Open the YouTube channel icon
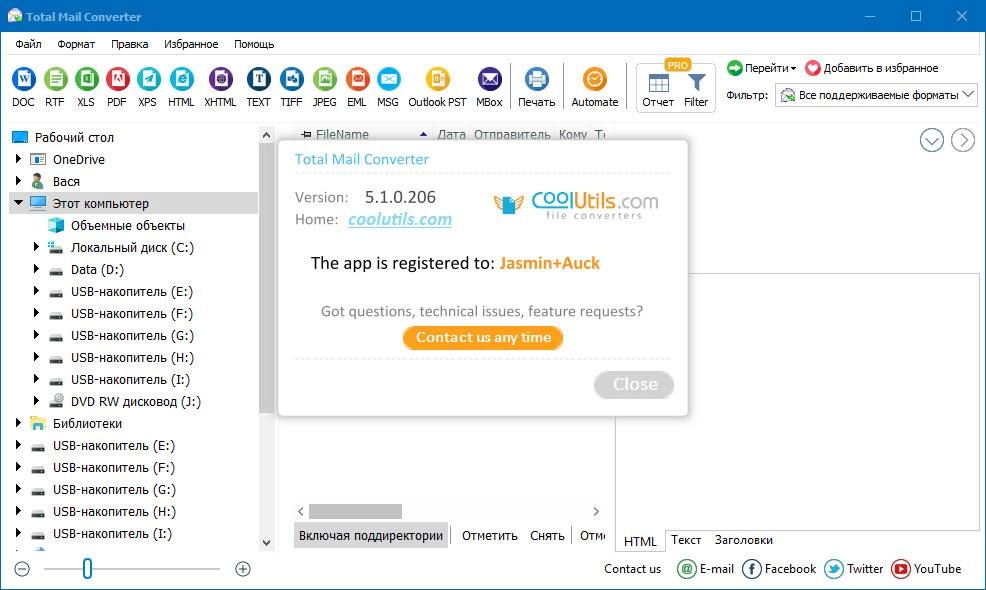 point(900,569)
